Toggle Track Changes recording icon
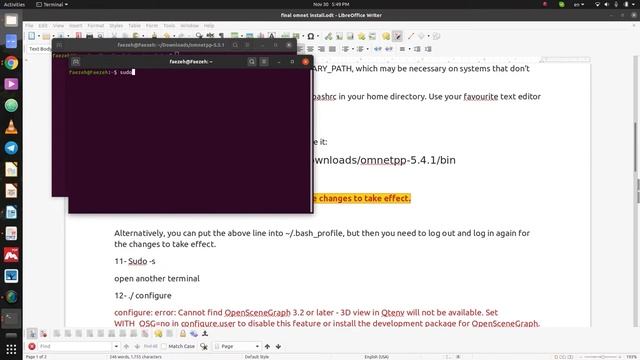Screen dimensions: 640x360 397,36
